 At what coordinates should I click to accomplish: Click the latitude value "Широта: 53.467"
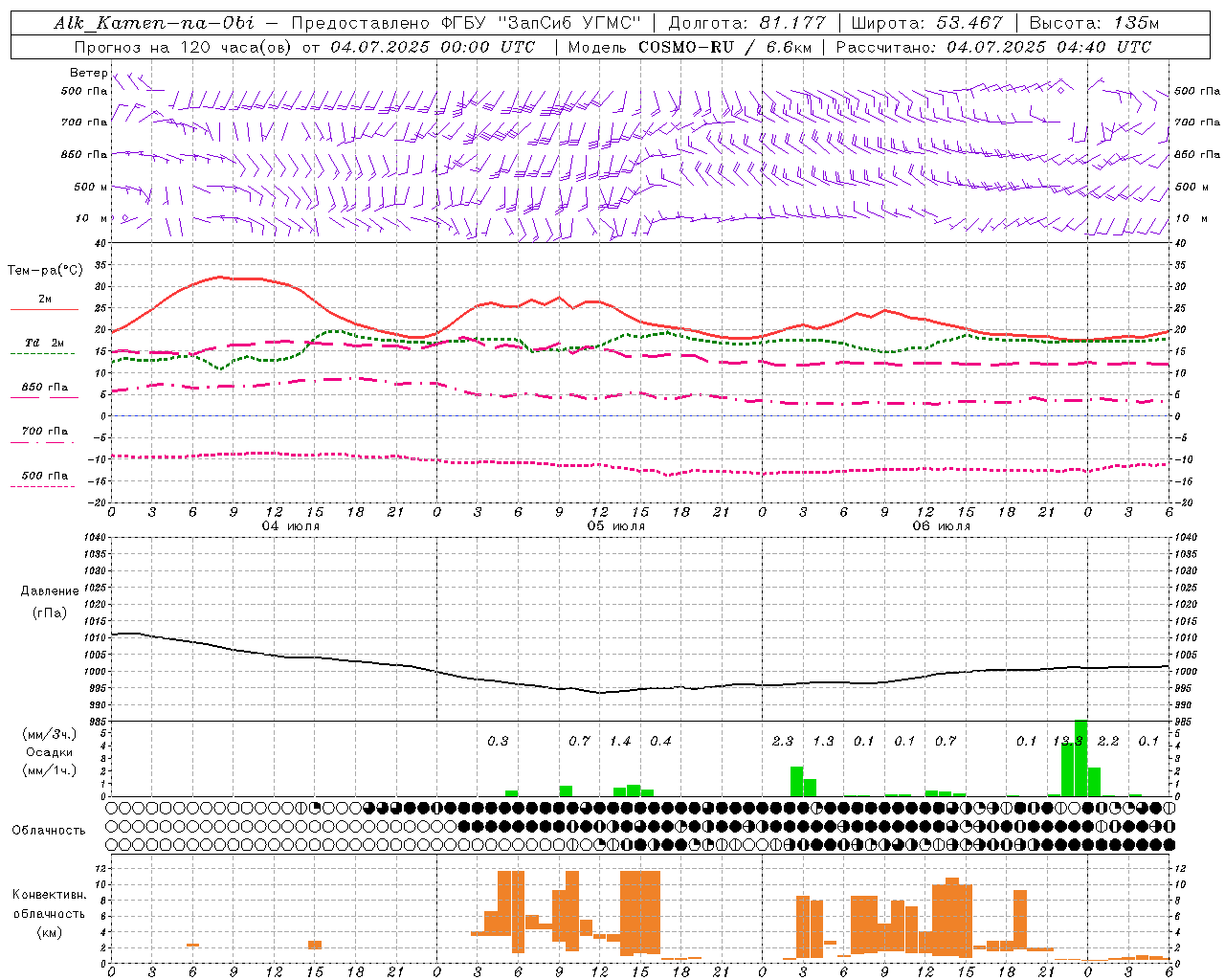pos(926,23)
